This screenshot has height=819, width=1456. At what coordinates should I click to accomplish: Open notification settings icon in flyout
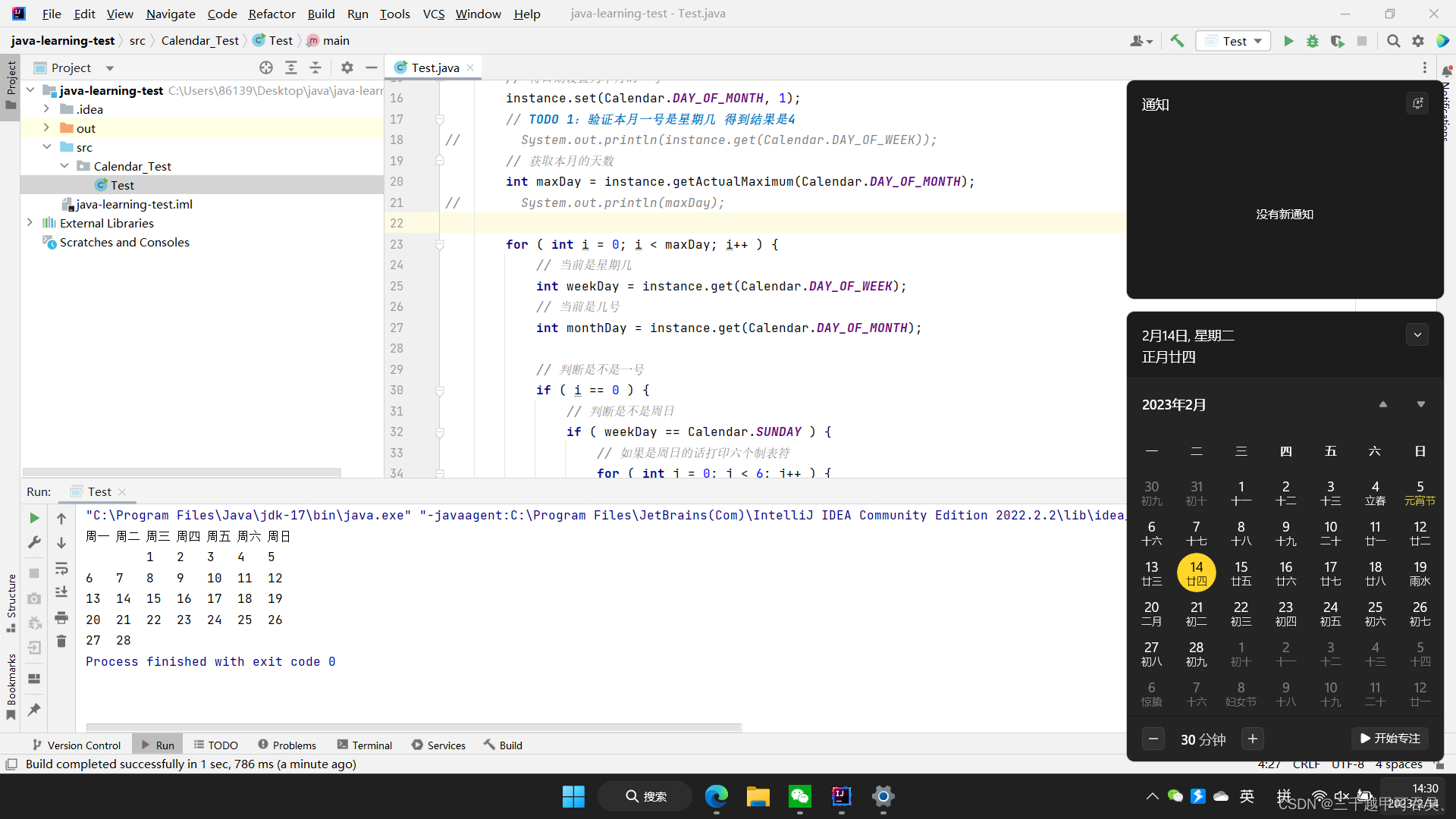(1417, 104)
